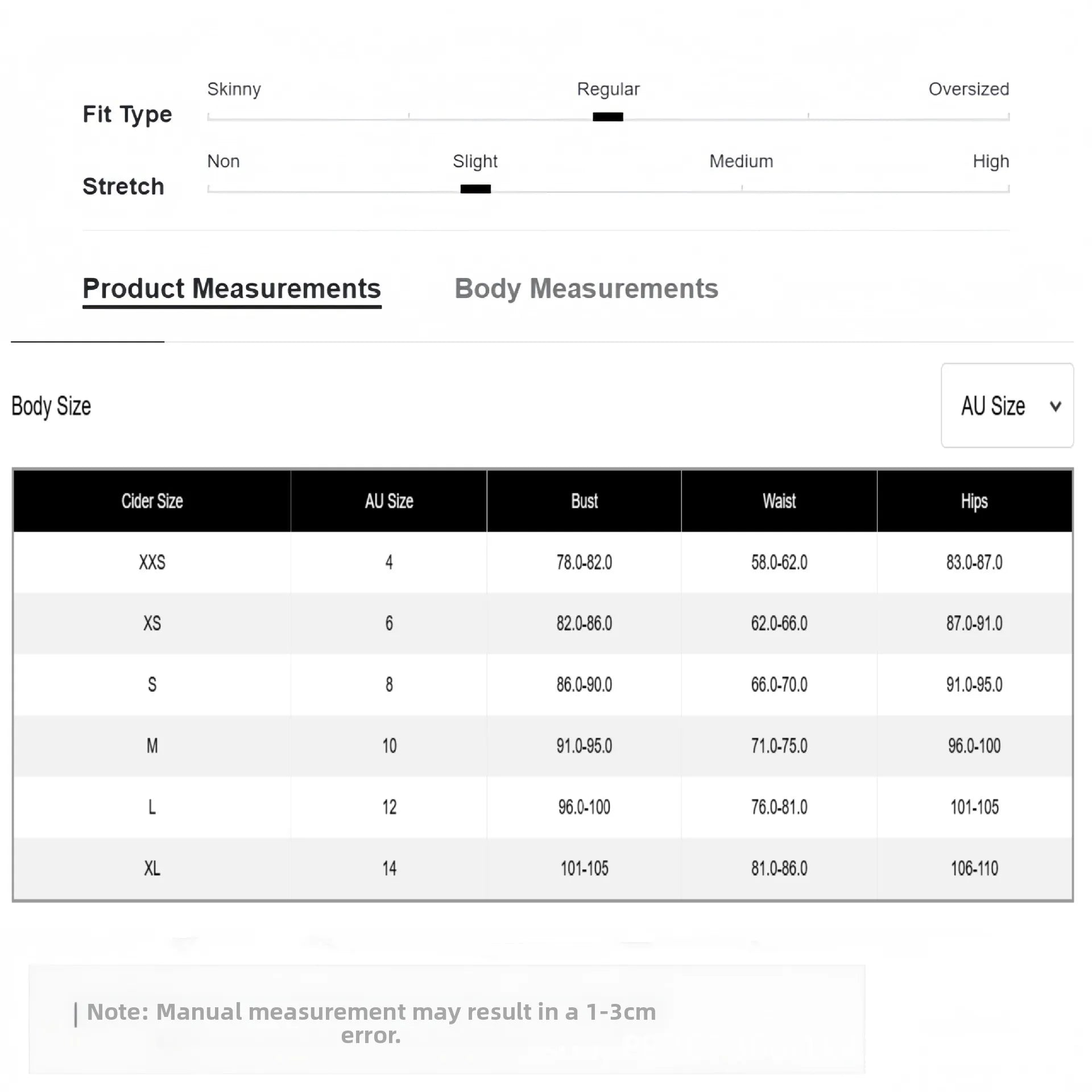Click the Non stretch label

coord(223,162)
